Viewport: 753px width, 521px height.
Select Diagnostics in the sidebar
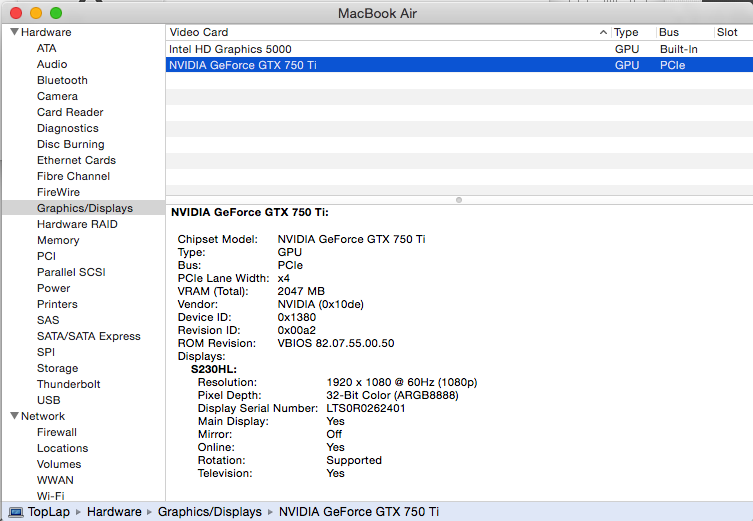click(68, 128)
